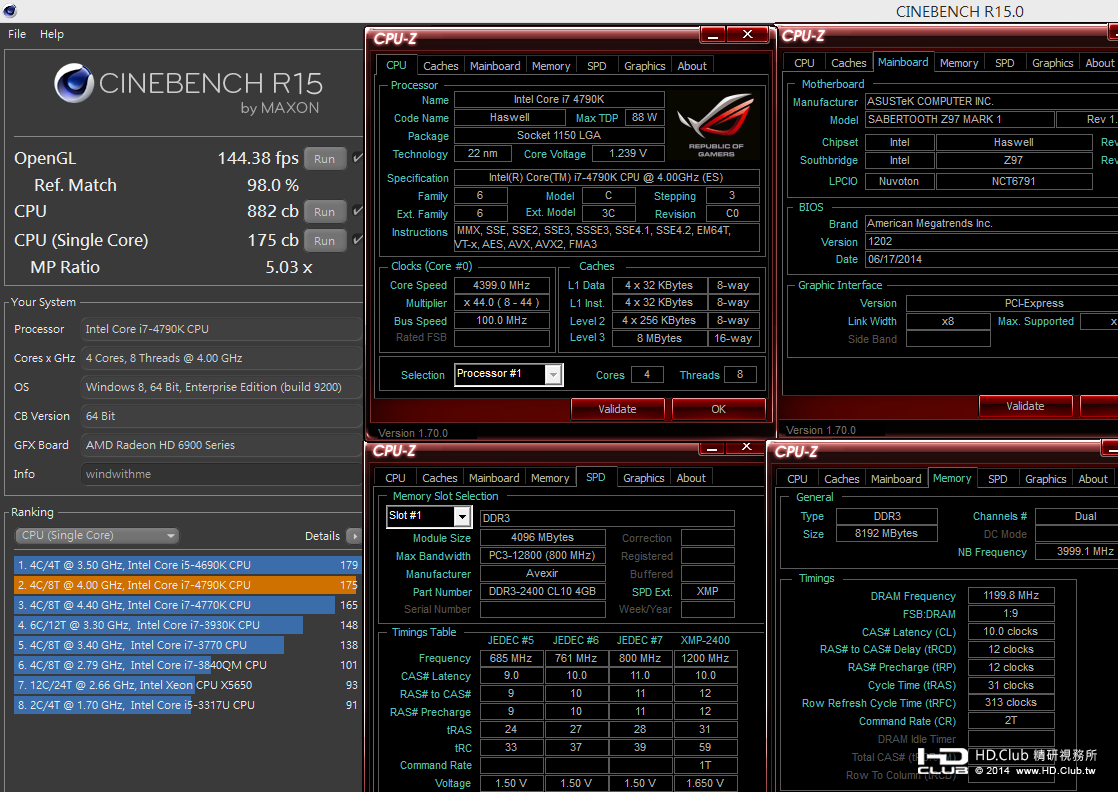The height and width of the screenshot is (792, 1118).
Task: Open About tab in the SPD CPU-Z window
Action: [x=691, y=478]
